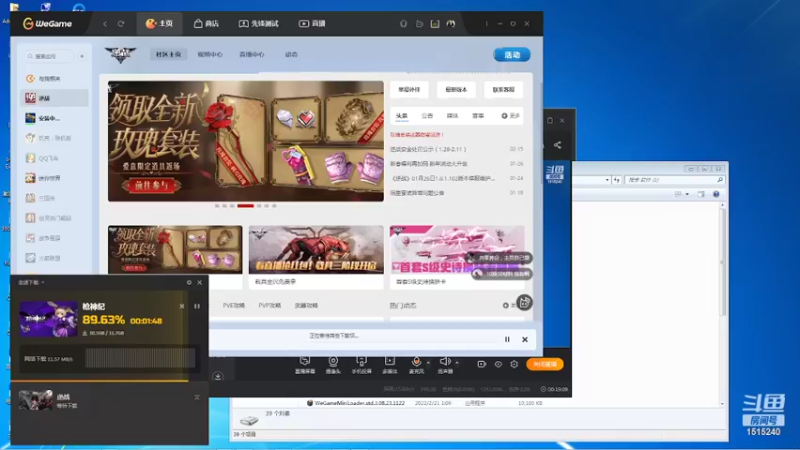Open the PVE攻略 tab
This screenshot has width=800, height=450.
click(x=234, y=306)
